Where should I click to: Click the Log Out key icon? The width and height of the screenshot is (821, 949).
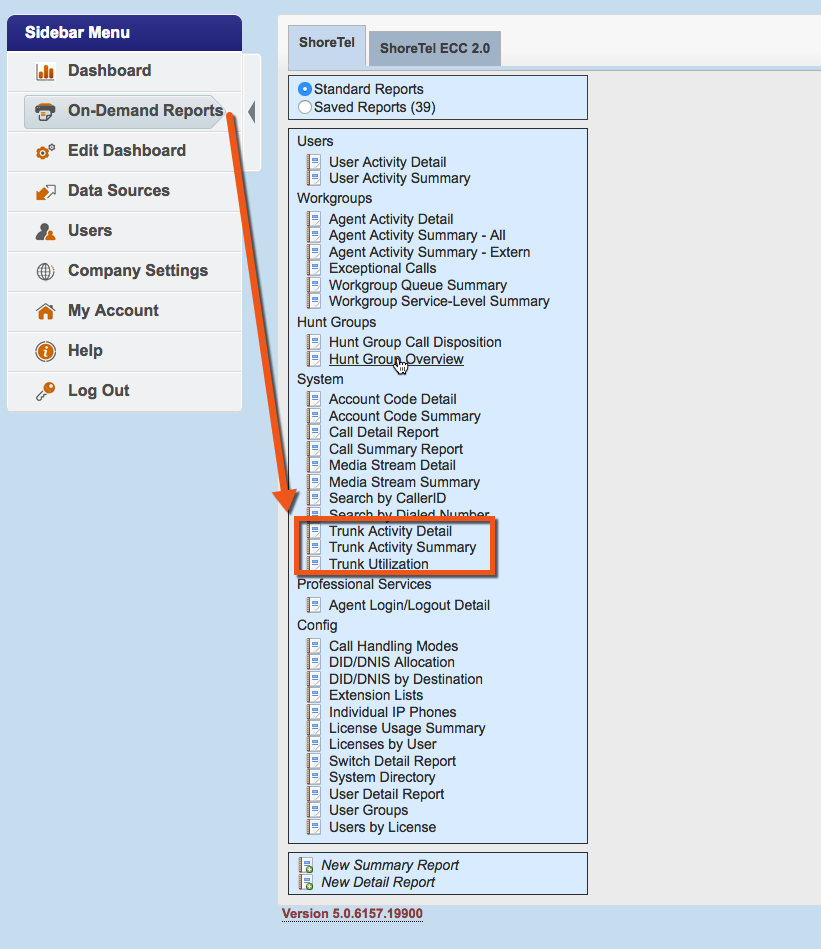(45, 392)
